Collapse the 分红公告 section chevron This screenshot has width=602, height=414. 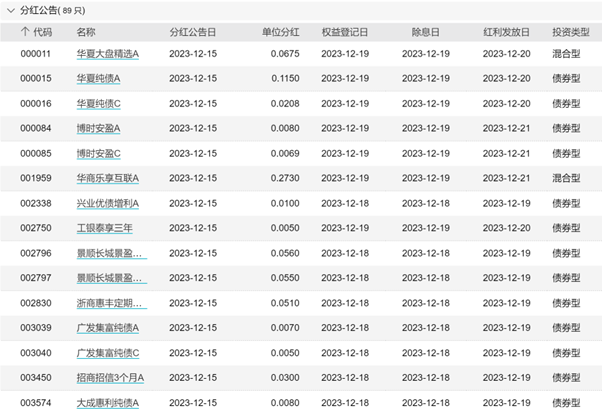coord(11,11)
